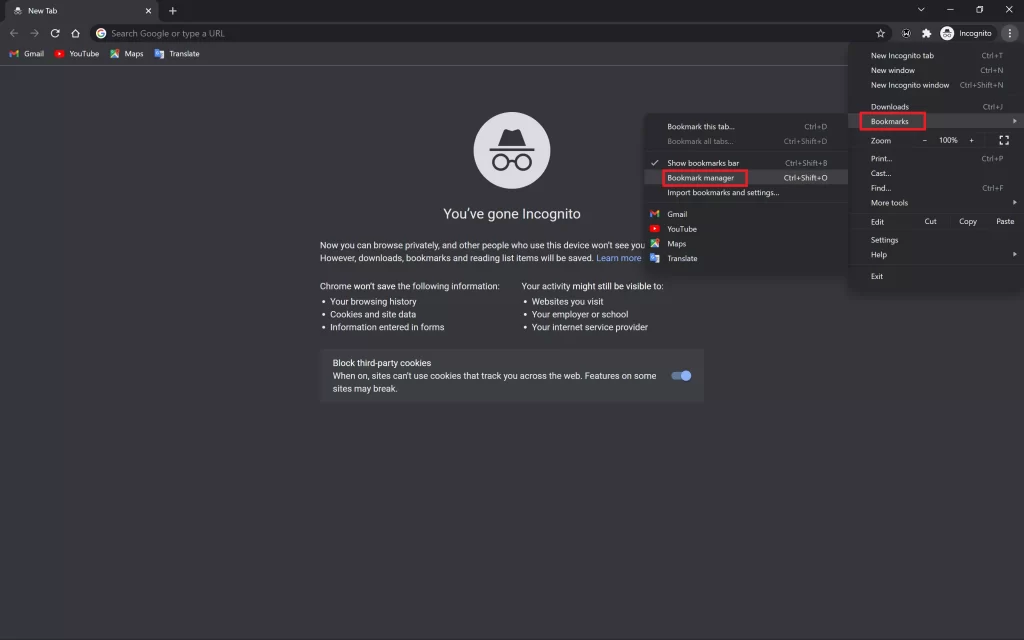
Task: Open Gmail from the bookmarks bar
Action: point(27,54)
